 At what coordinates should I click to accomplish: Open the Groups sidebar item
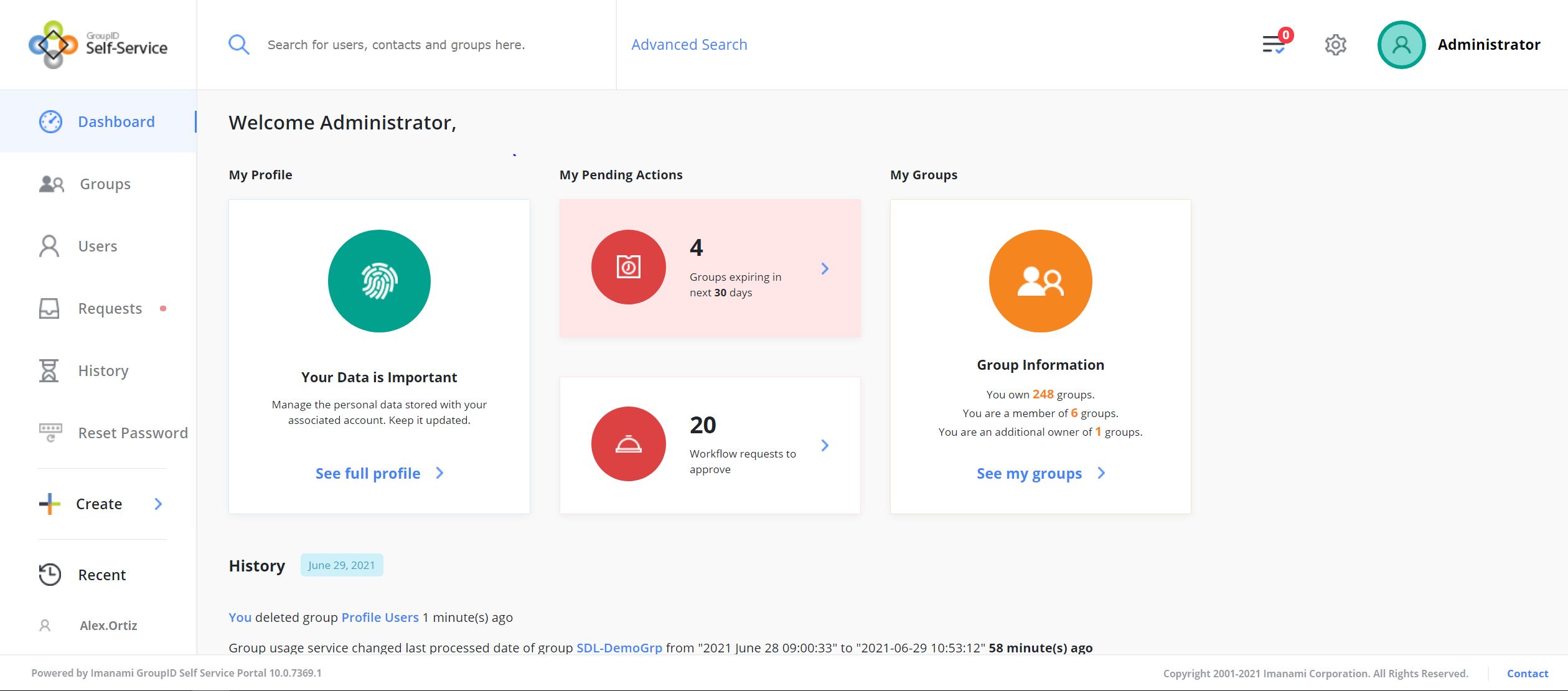[105, 184]
